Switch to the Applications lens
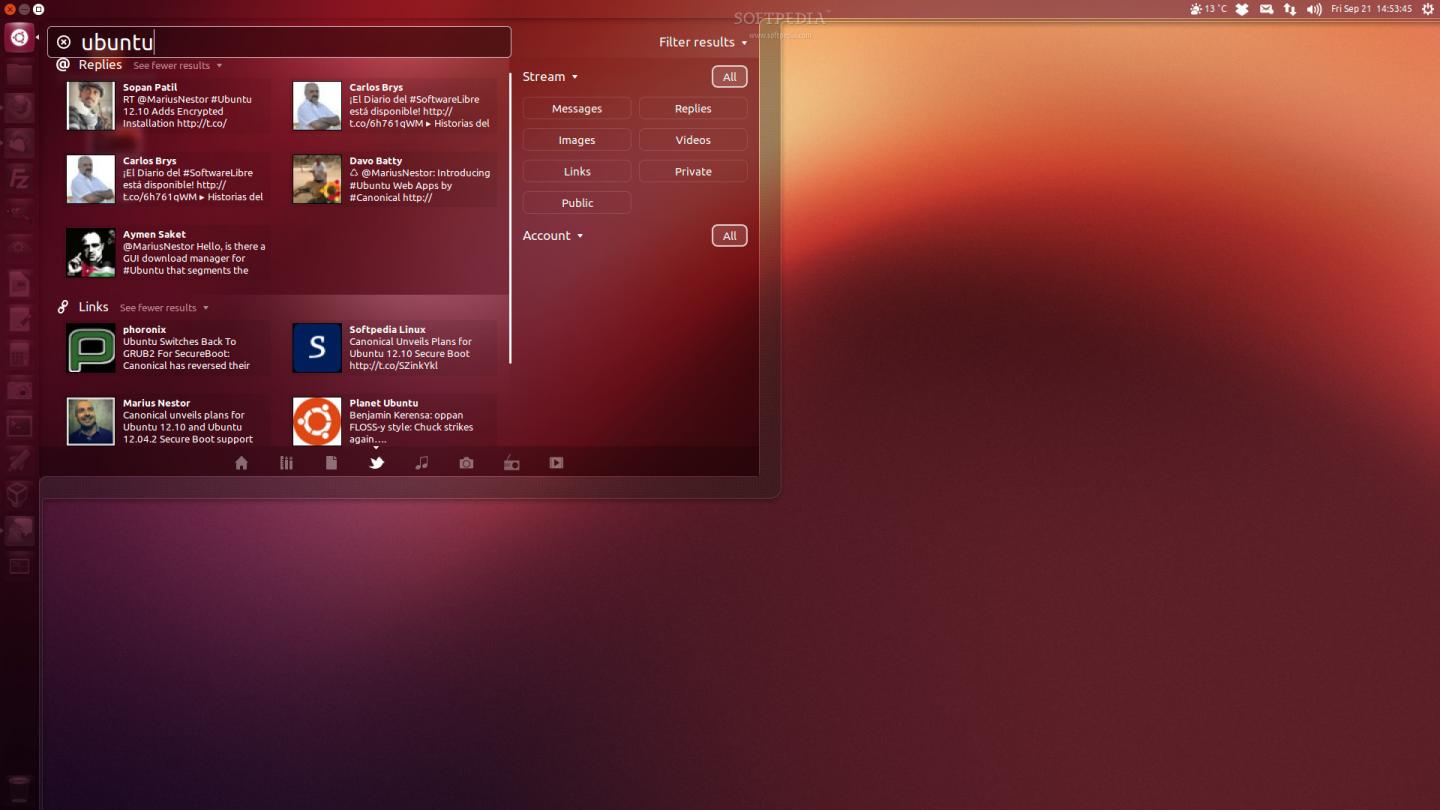This screenshot has height=810, width=1440. click(x=286, y=463)
